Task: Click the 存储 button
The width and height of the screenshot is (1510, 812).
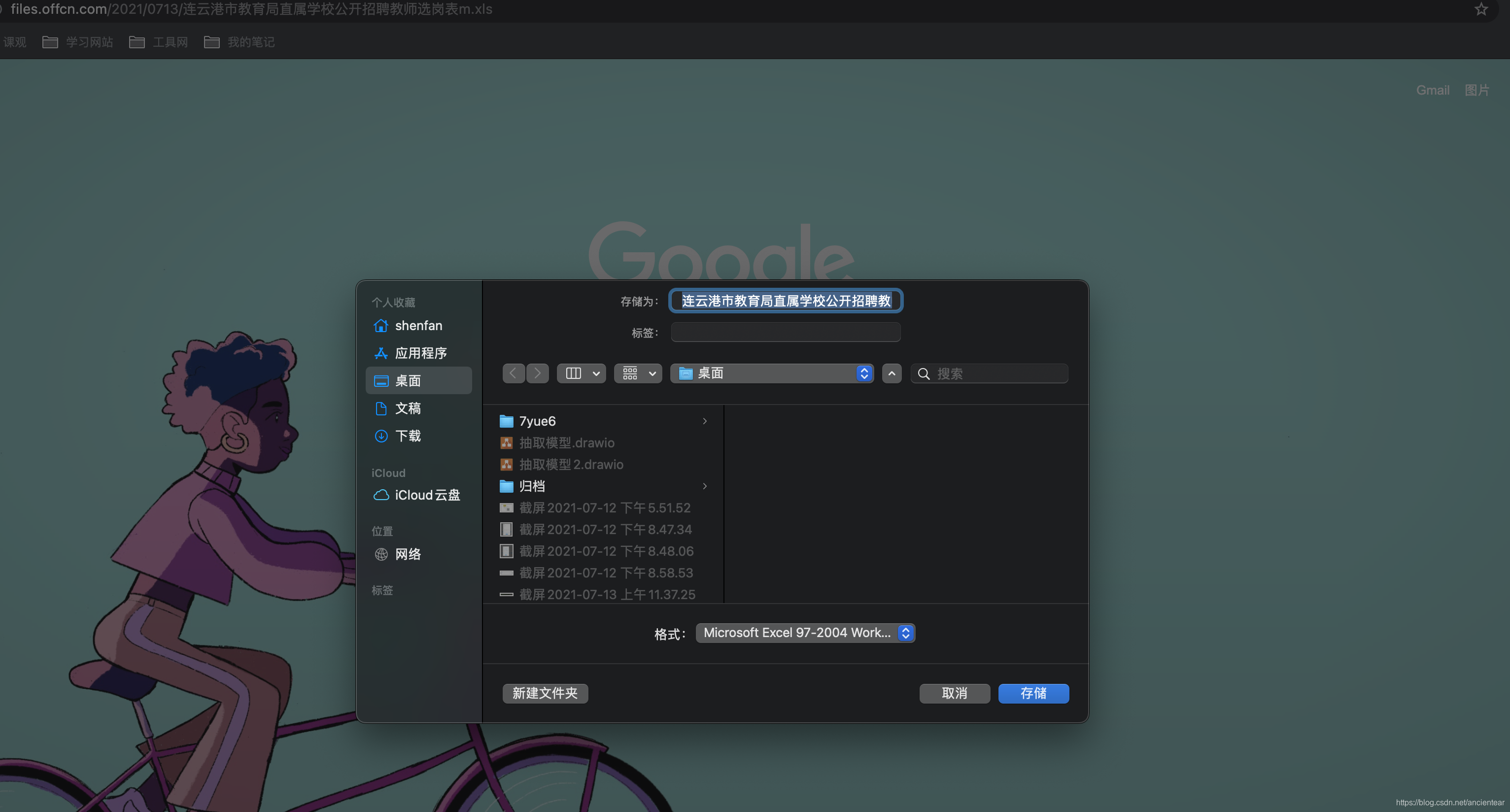Action: 1033,693
